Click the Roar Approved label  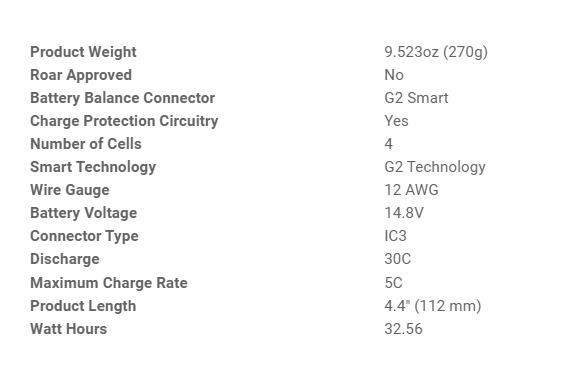(x=81, y=75)
